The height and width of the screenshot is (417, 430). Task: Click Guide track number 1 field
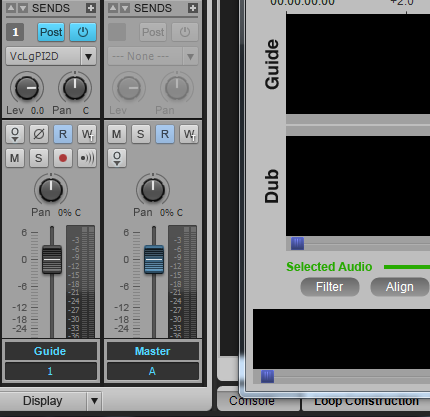[51, 371]
